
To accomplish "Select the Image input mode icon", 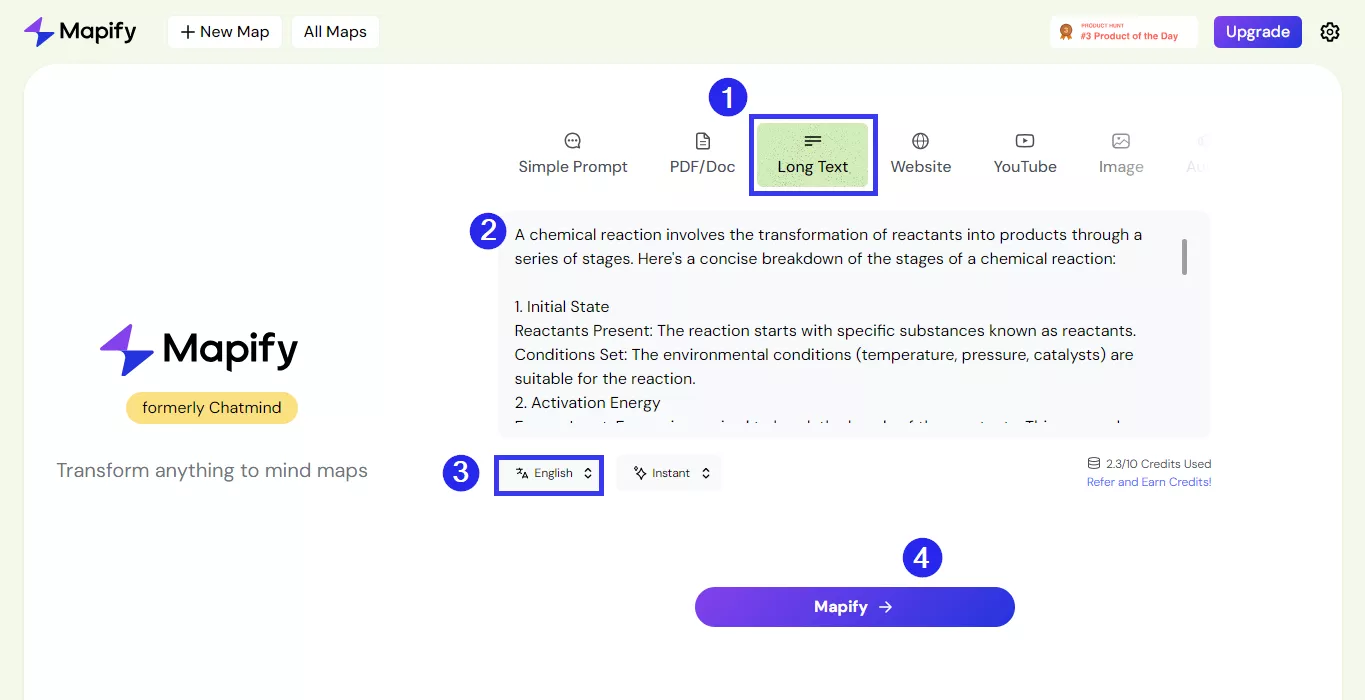I will point(1120,139).
